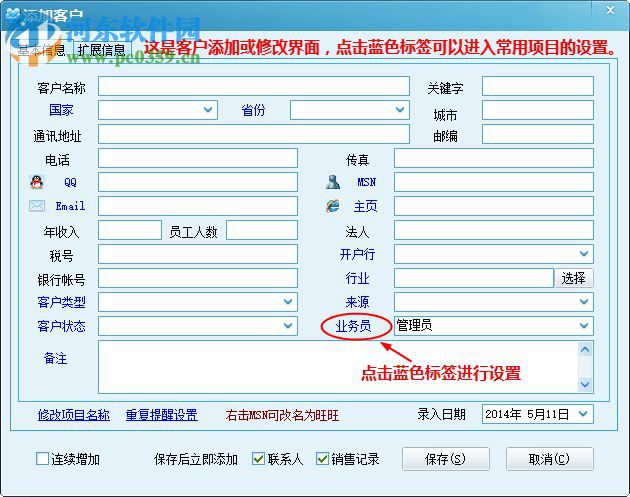630x497 pixels.
Task: Click the 备注 scrollbar up arrow
Action: click(x=585, y=350)
